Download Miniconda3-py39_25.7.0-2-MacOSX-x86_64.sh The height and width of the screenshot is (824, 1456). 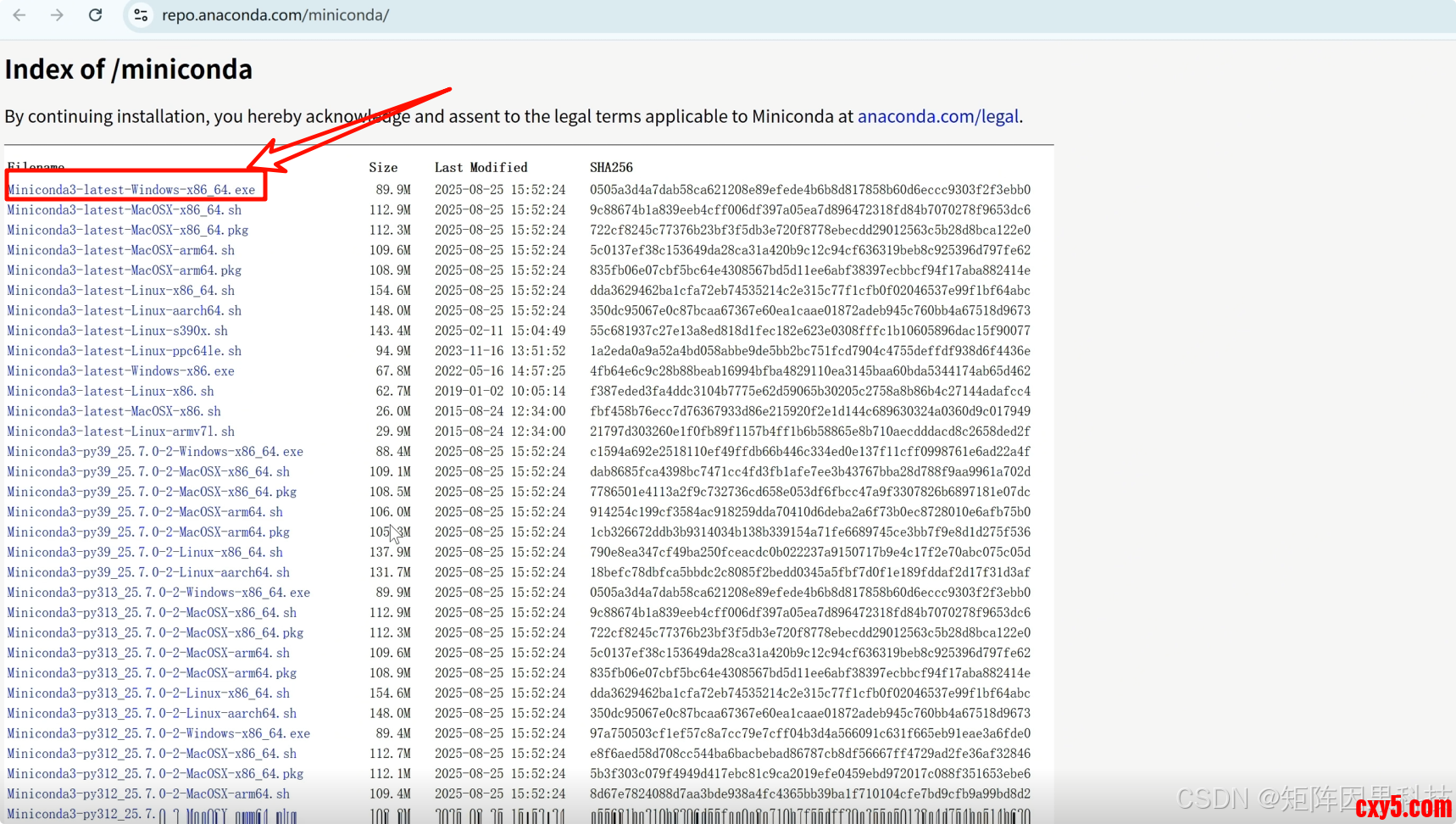coord(148,472)
